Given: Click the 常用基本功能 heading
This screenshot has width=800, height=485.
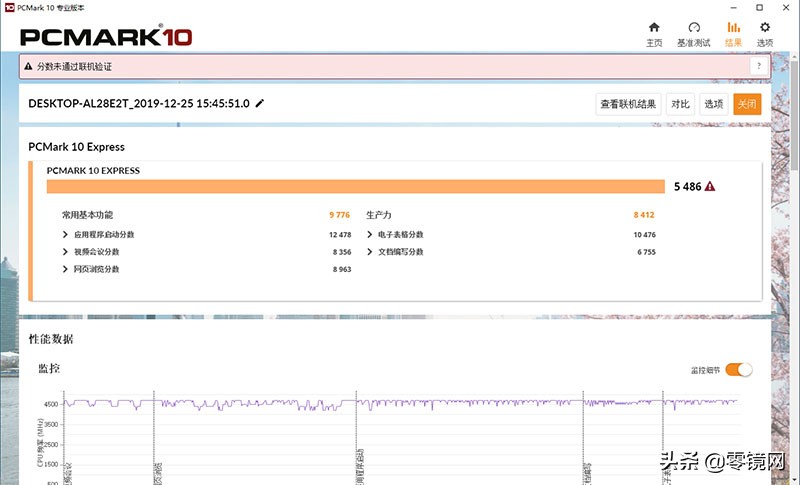Looking at the screenshot, I should pos(87,215).
